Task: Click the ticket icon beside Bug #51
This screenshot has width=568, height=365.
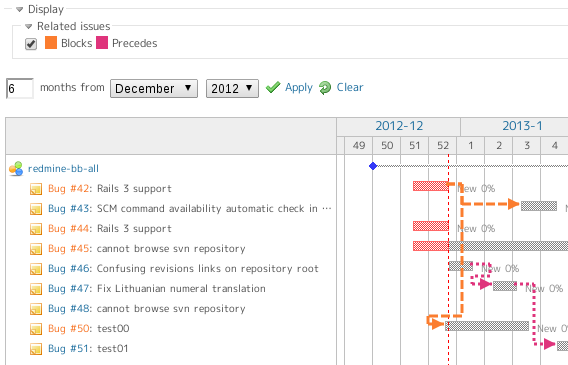Action: pyautogui.click(x=36, y=349)
